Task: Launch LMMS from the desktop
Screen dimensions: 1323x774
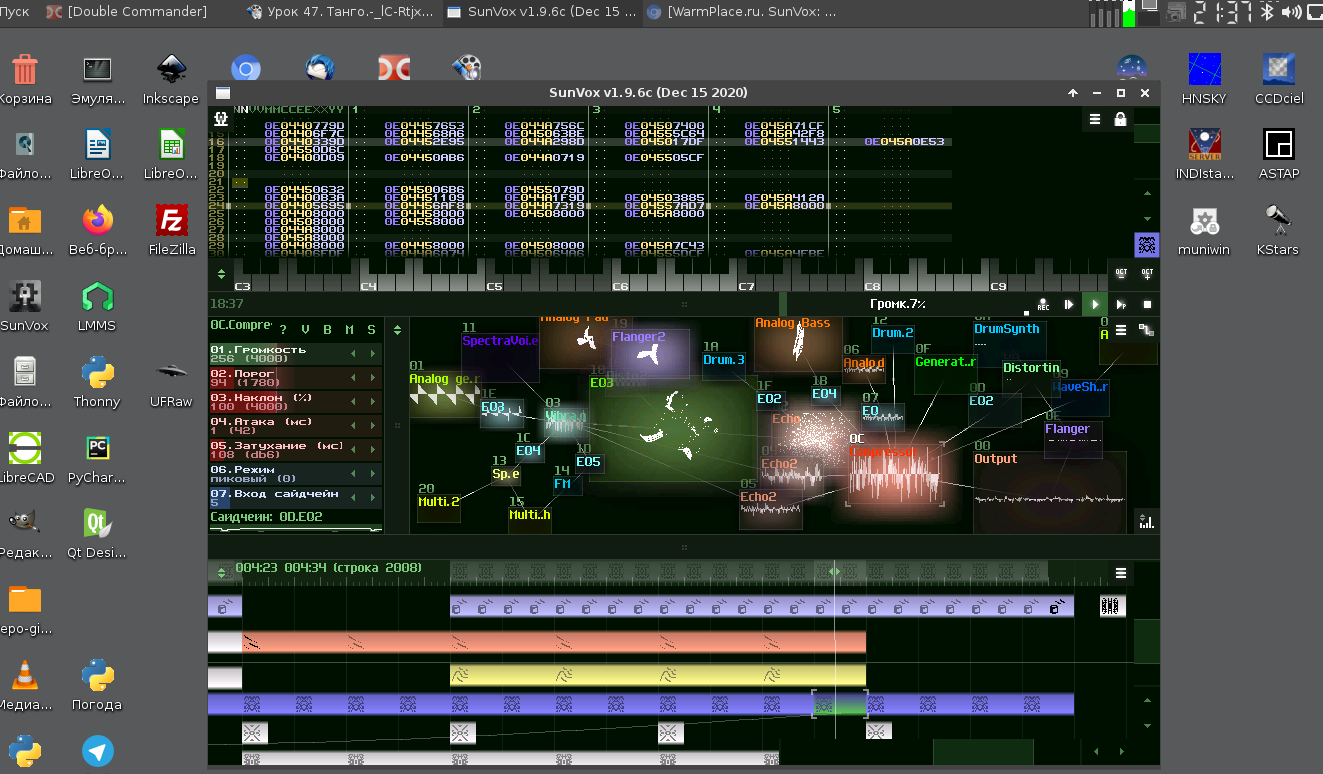Action: (97, 299)
